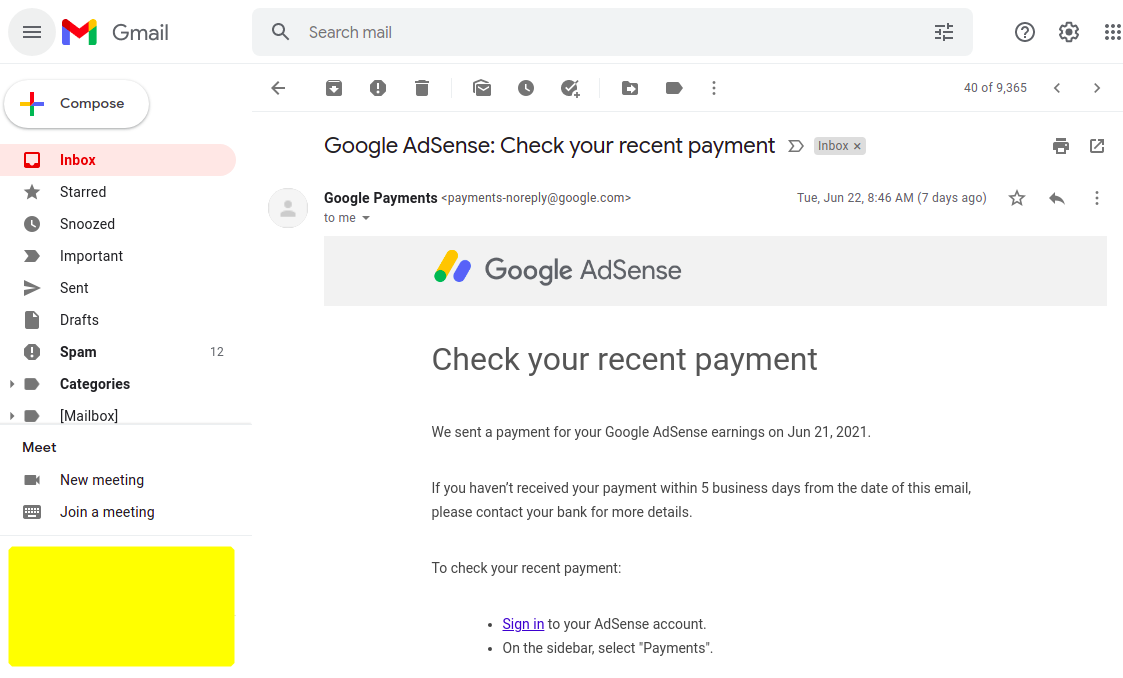1123x678 pixels.
Task: Toggle the importance marker beside the subject
Action: coord(796,146)
